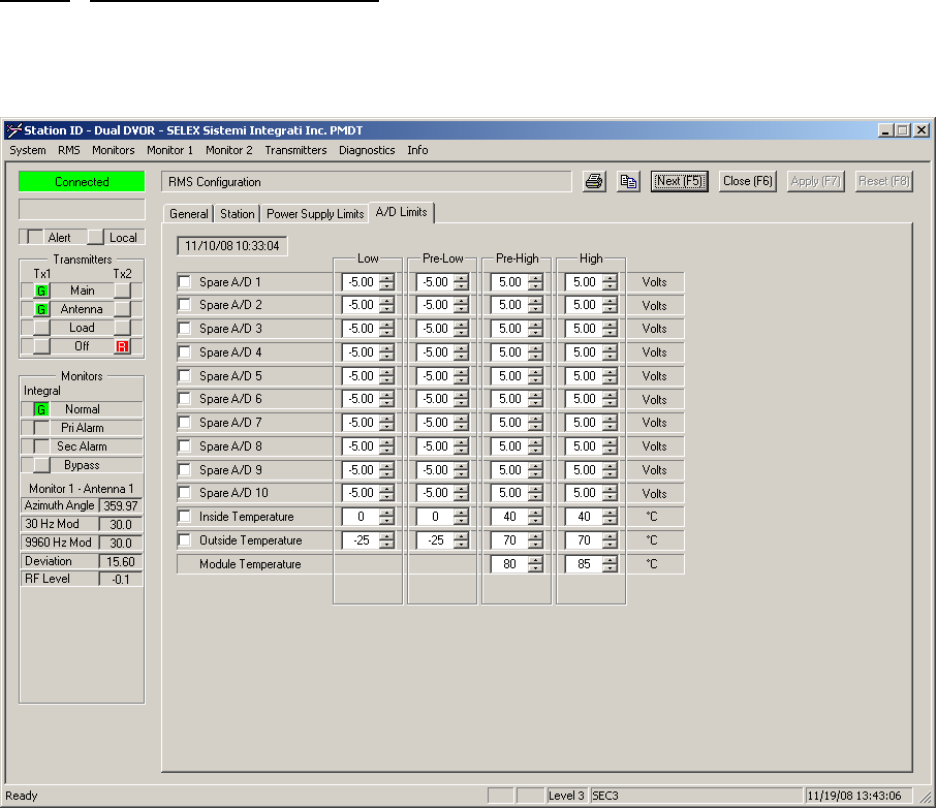Viewport: 936px width, 808px height.
Task: Click the SEC3 status bar entry
Action: (696, 795)
